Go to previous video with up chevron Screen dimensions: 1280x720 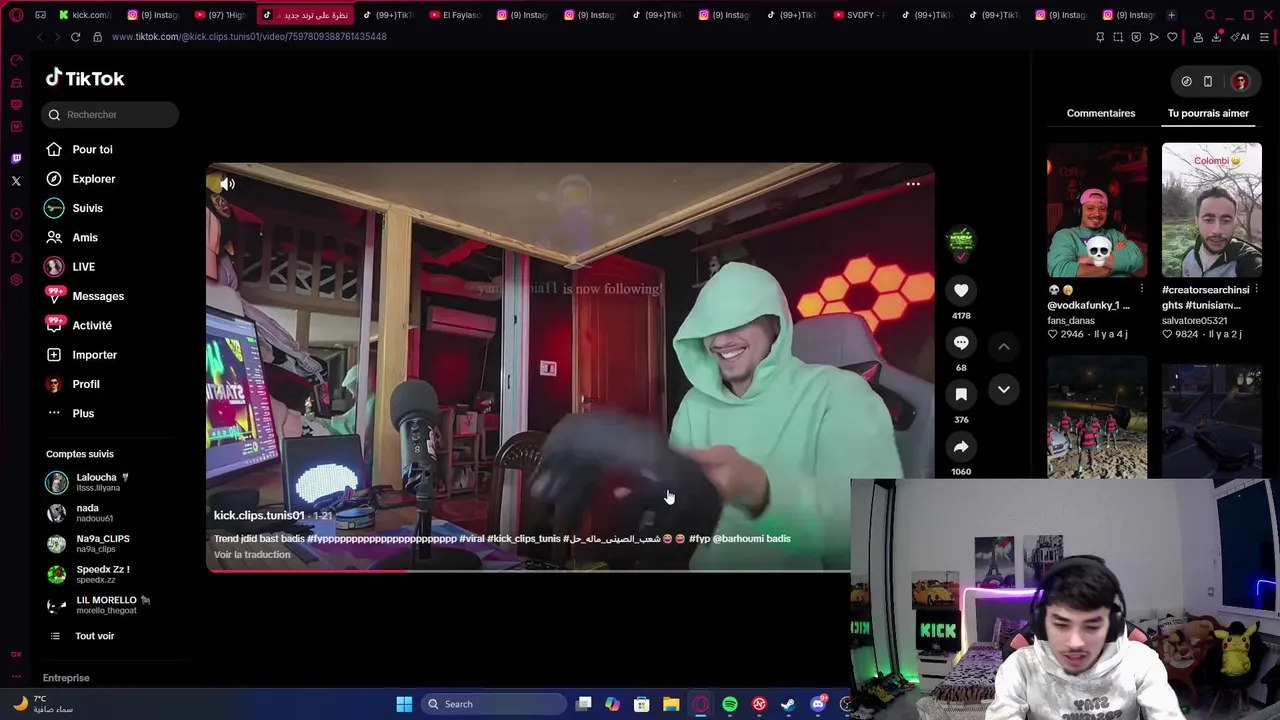point(1004,346)
